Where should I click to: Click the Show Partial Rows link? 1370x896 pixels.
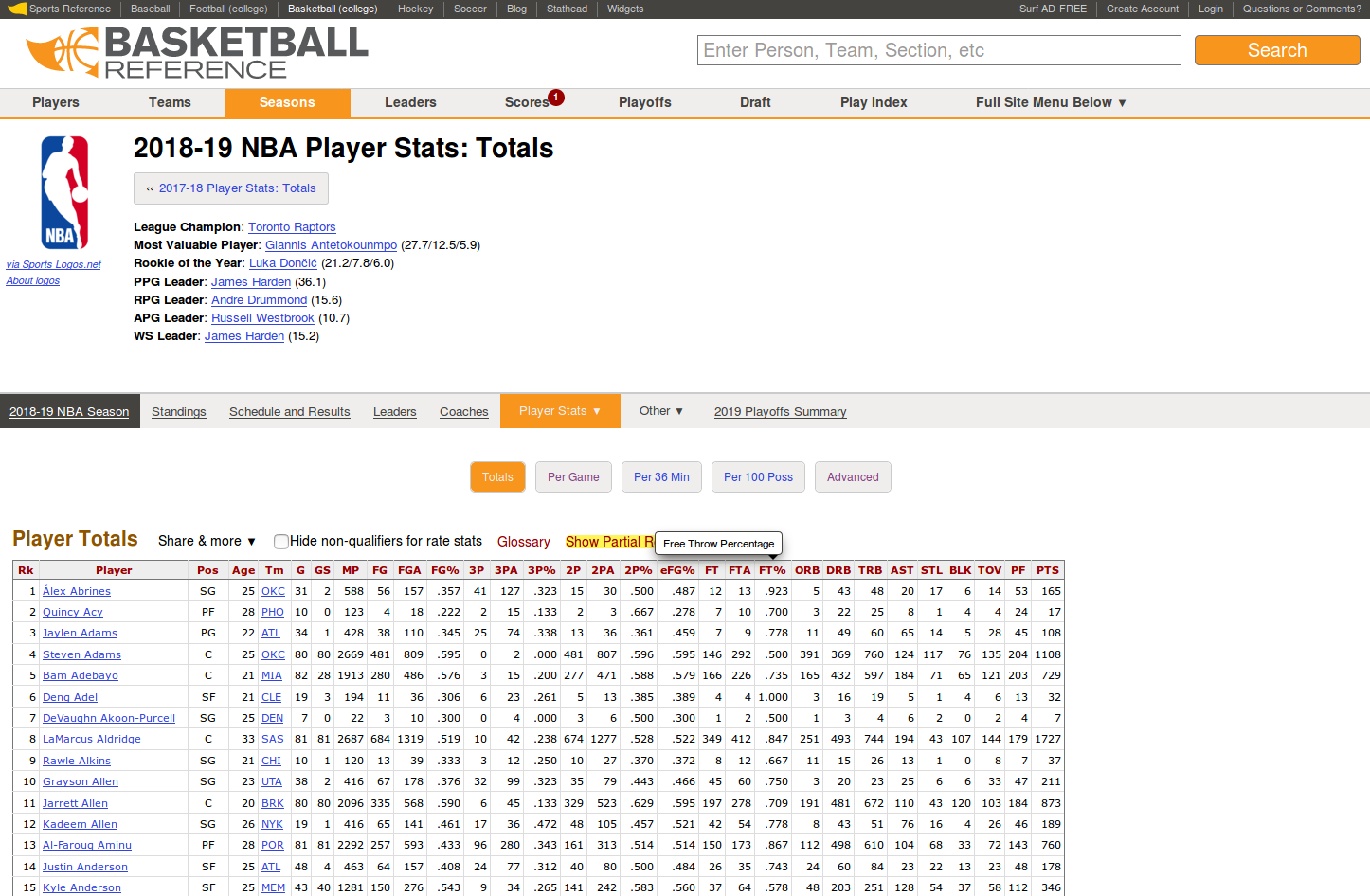click(609, 542)
